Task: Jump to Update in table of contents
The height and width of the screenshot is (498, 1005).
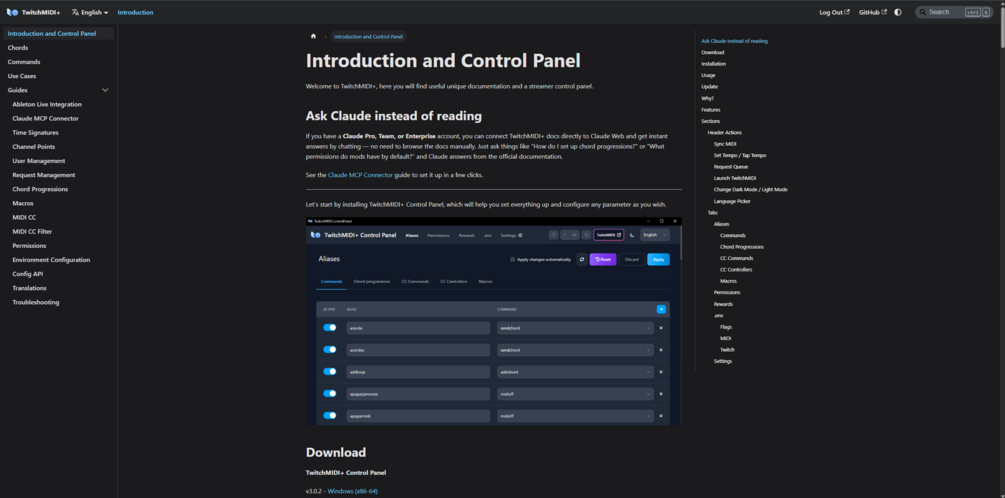Action: click(710, 87)
